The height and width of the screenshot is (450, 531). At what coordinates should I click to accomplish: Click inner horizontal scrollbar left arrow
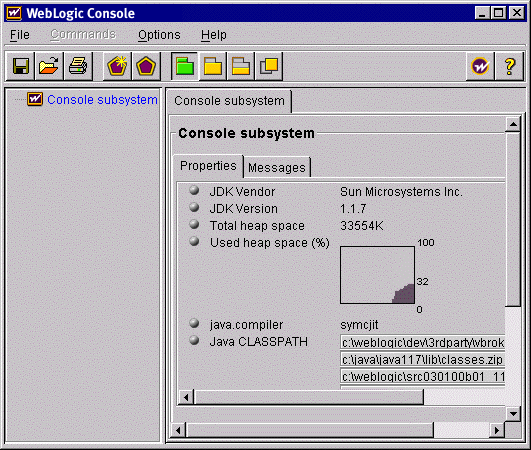186,397
